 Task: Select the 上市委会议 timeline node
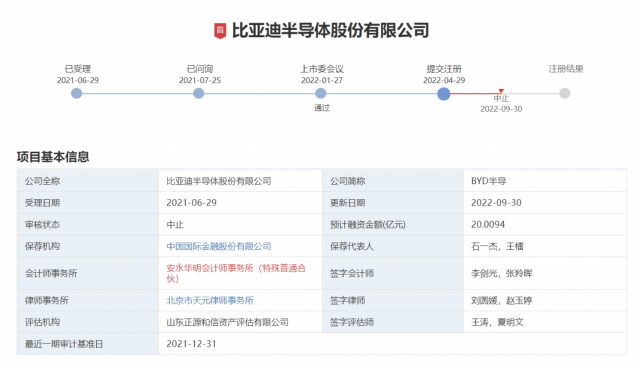(x=321, y=93)
